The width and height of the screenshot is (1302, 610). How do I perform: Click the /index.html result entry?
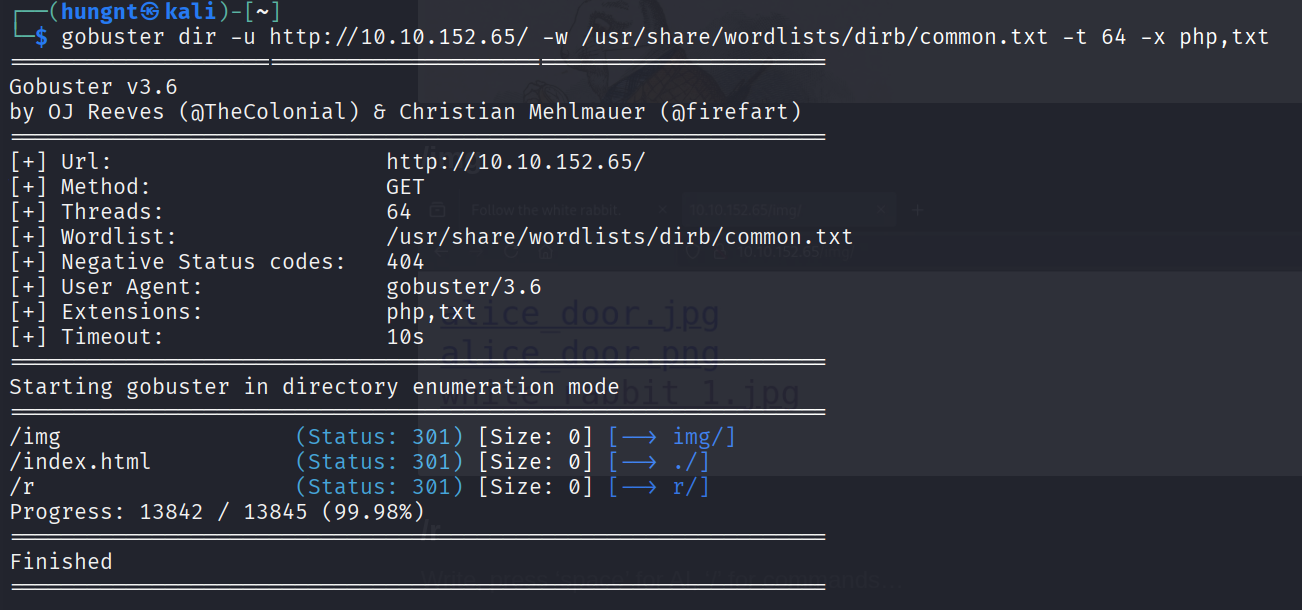(x=80, y=462)
